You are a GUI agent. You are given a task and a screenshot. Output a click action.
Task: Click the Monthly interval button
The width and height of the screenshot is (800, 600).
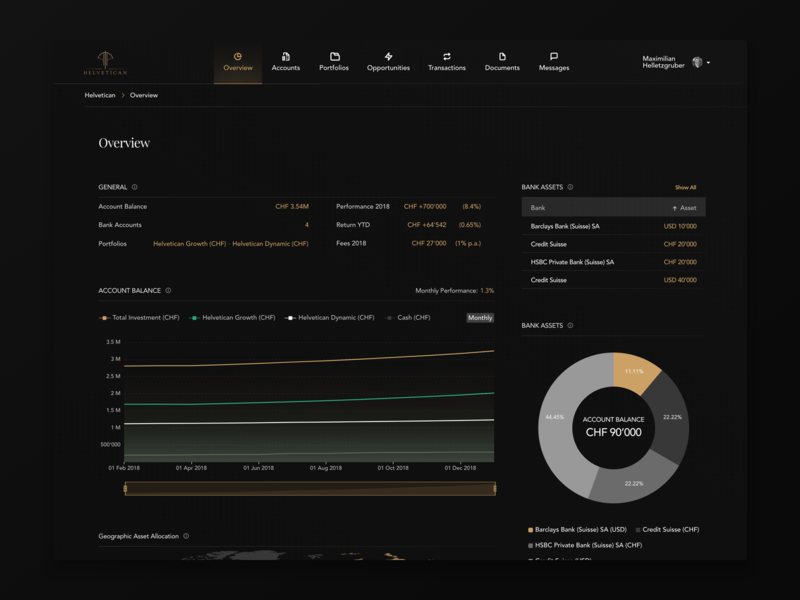(480, 318)
